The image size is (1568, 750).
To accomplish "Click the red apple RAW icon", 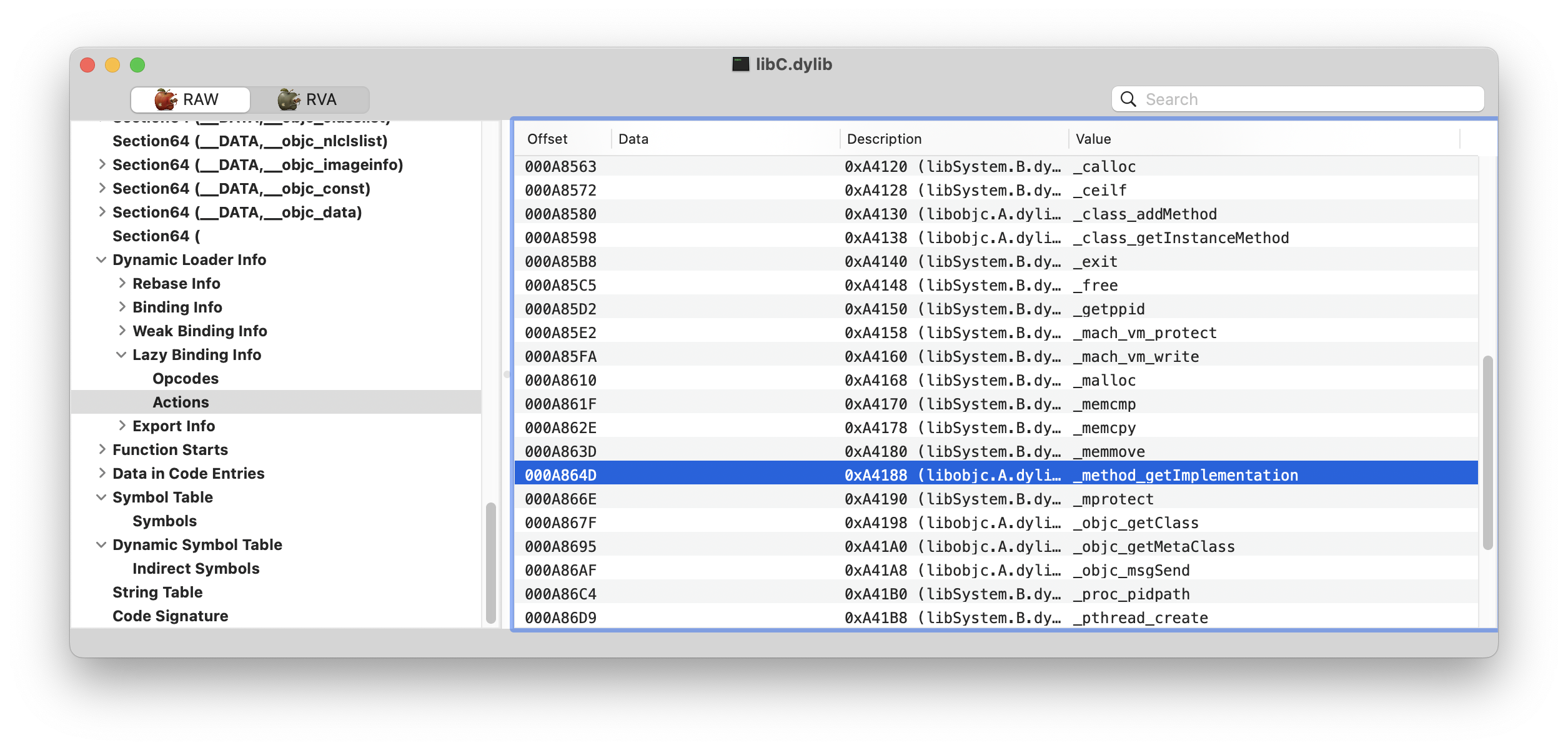I will coord(166,99).
